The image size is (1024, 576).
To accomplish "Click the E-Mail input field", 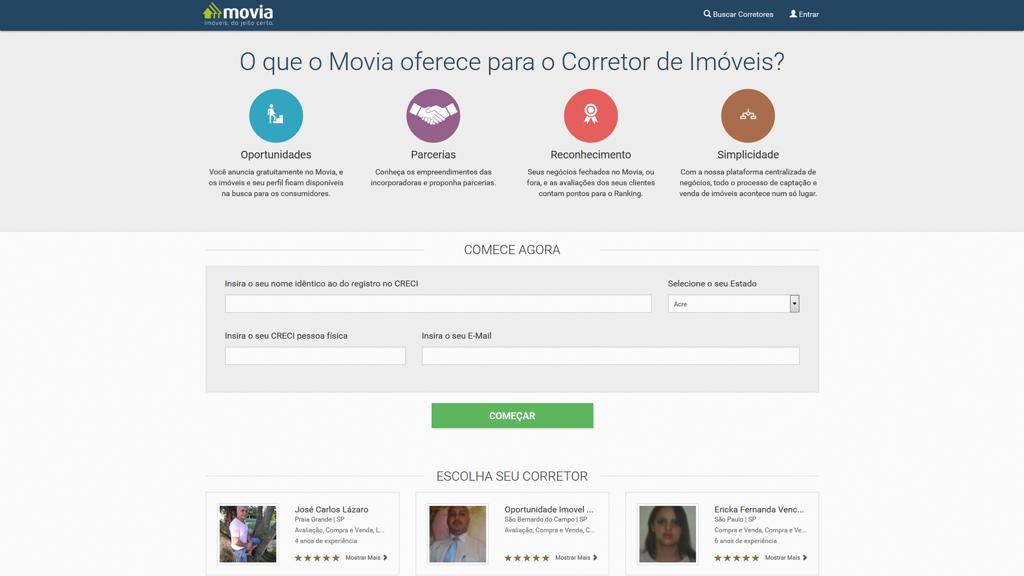I will coord(610,356).
